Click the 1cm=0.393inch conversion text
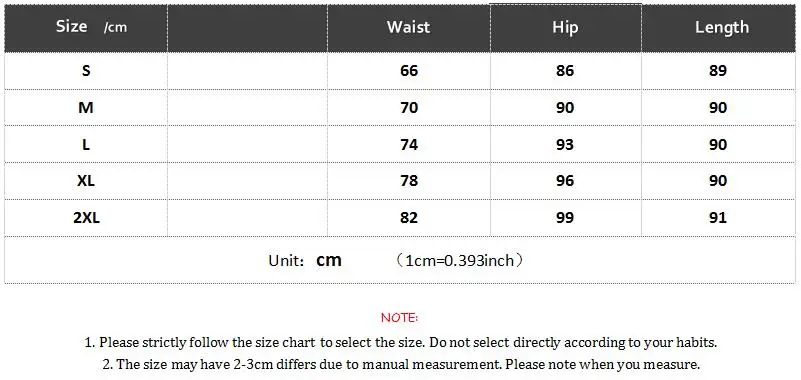Image resolution: width=801 pixels, height=380 pixels. click(x=460, y=260)
